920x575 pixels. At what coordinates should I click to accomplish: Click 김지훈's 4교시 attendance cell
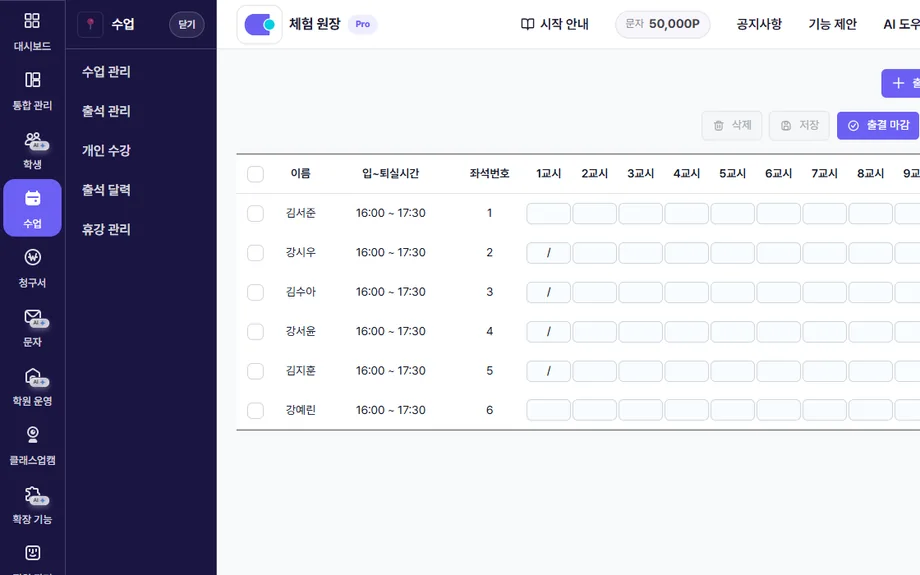[686, 371]
